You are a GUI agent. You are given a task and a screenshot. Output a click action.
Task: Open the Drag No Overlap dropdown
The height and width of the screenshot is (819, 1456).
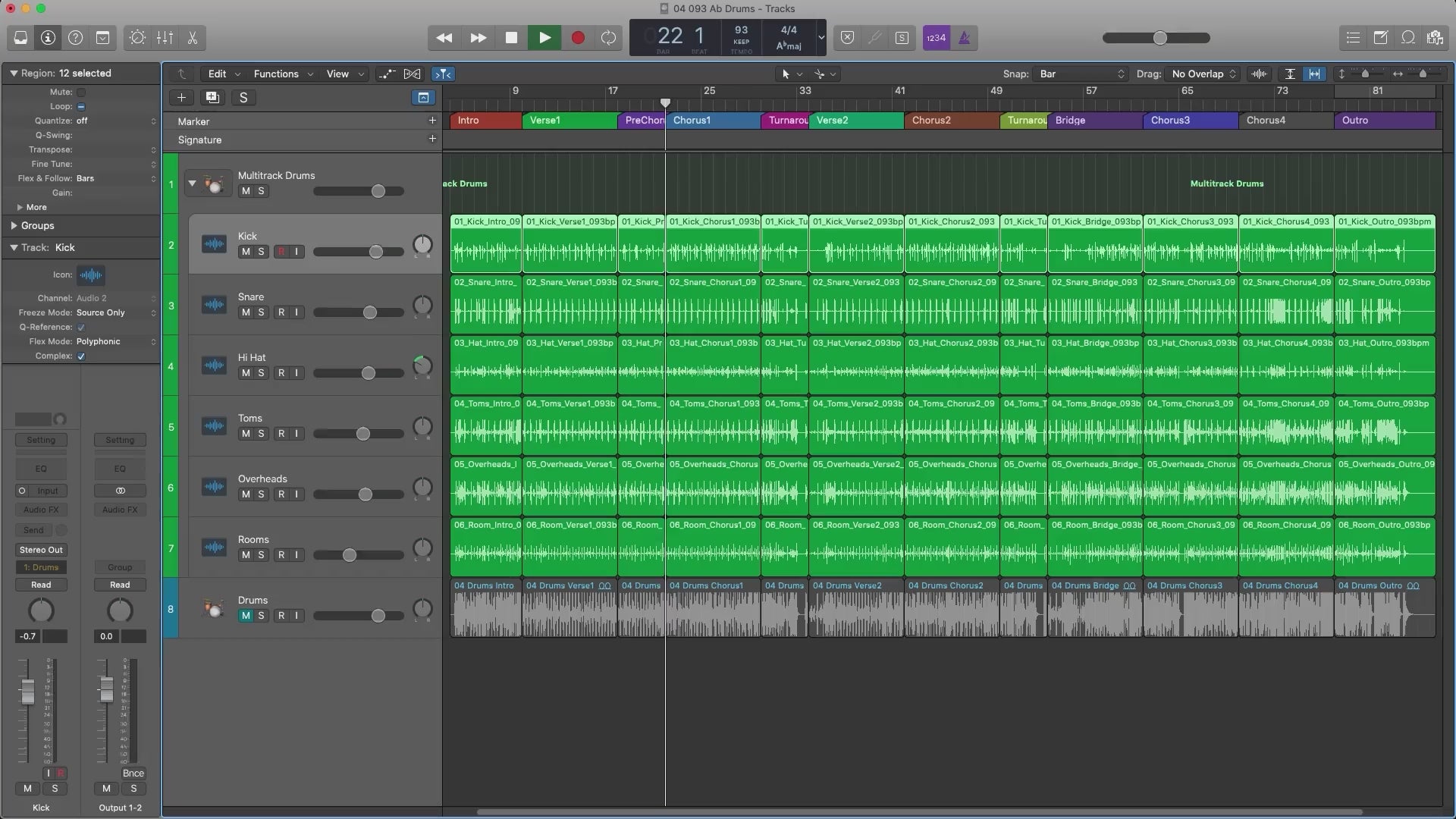pyautogui.click(x=1204, y=74)
